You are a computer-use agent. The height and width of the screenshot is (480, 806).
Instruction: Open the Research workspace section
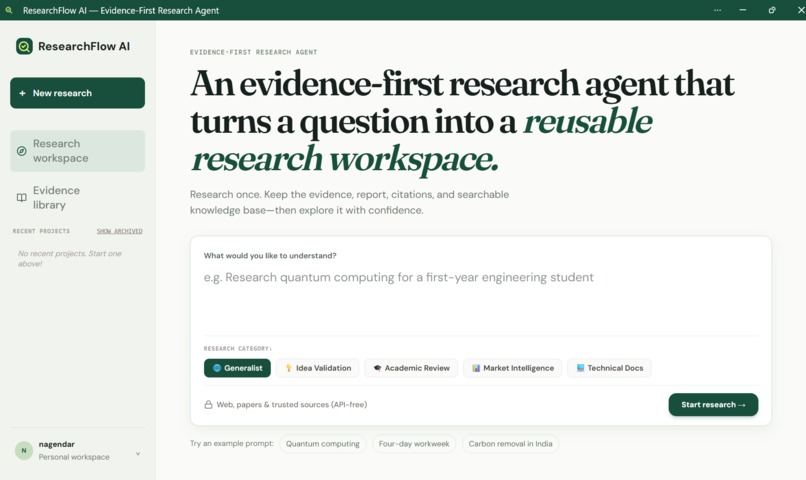(78, 151)
